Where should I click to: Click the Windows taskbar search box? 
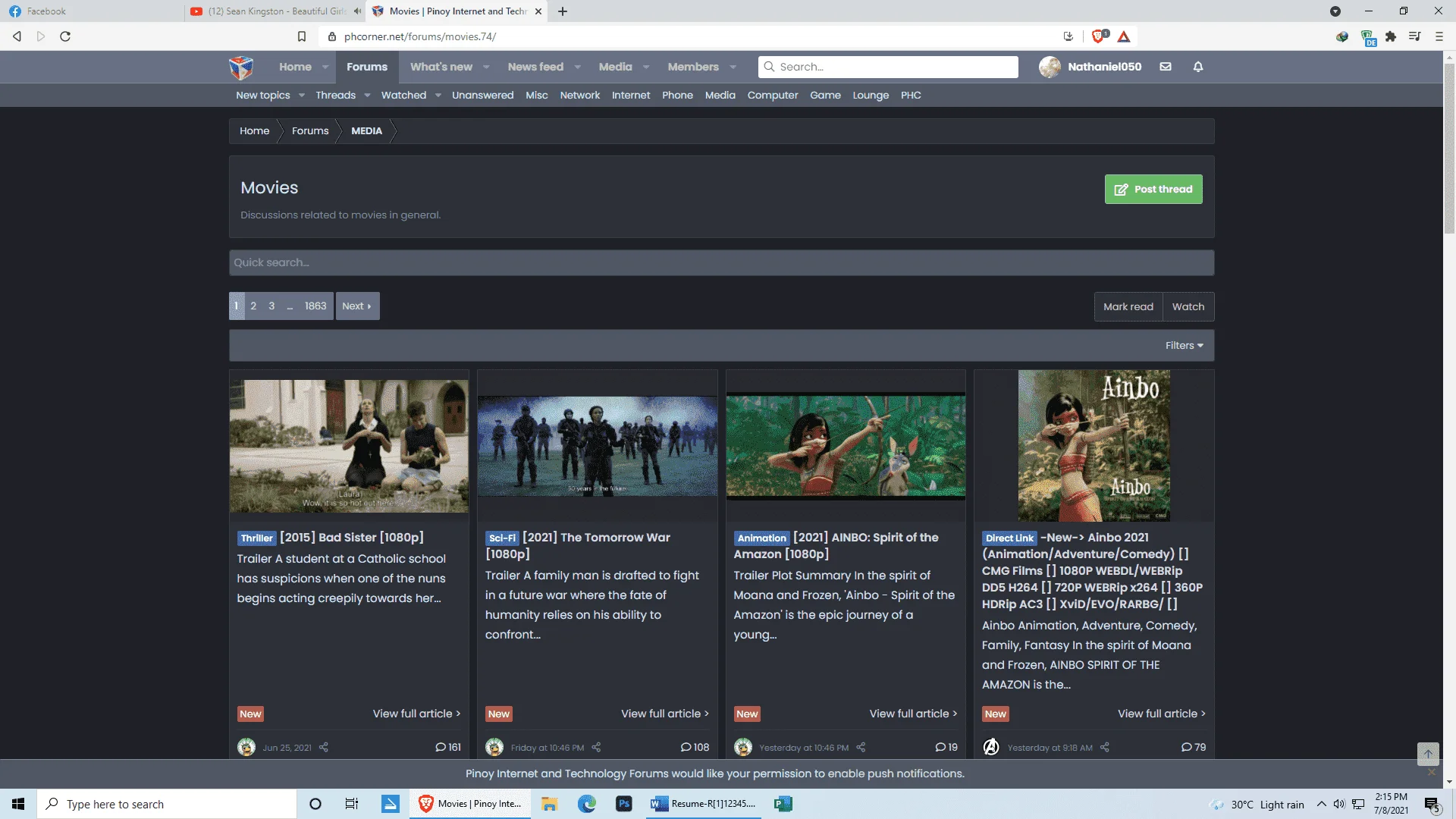pos(167,804)
